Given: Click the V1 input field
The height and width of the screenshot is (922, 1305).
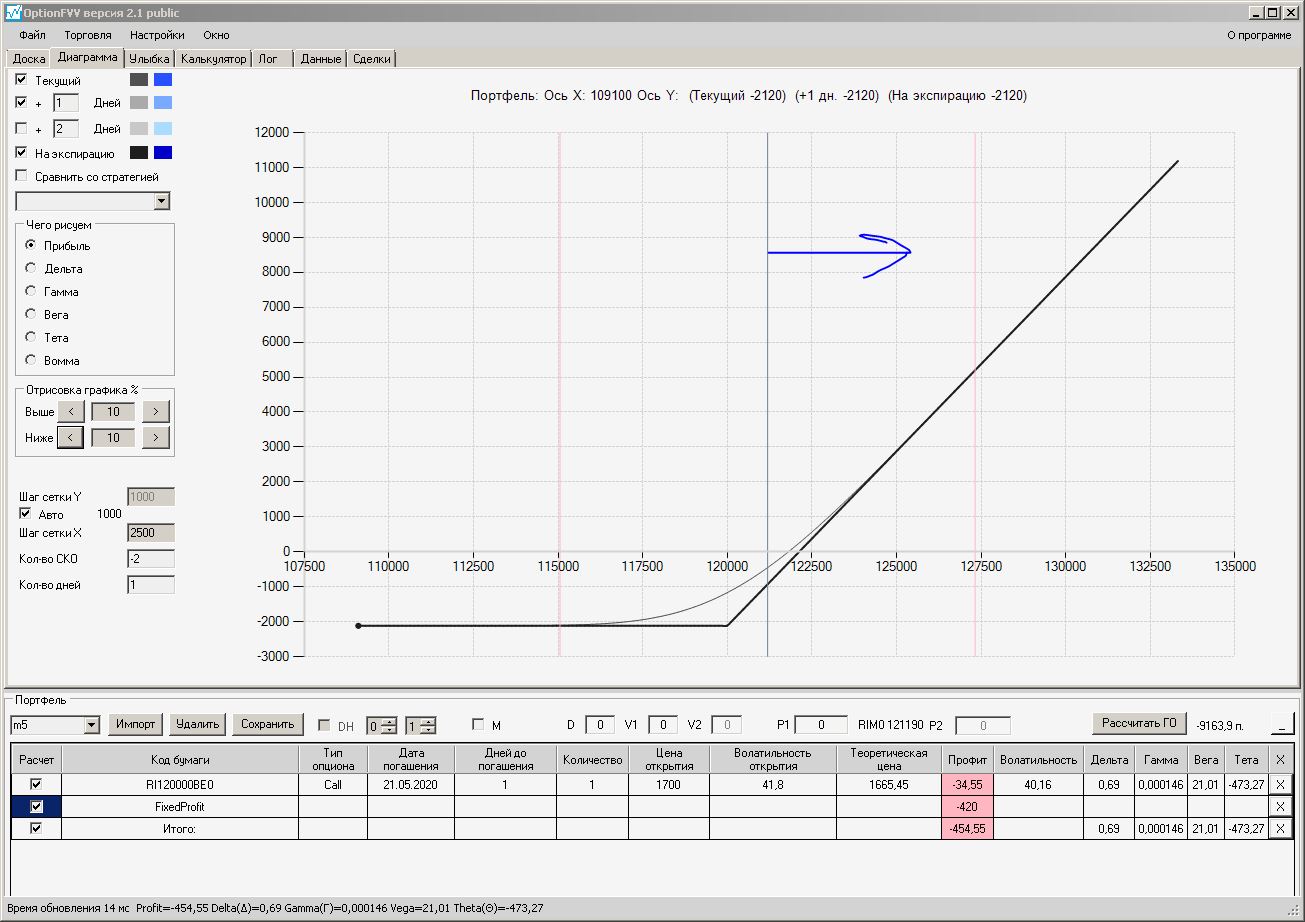Looking at the screenshot, I should point(663,725).
